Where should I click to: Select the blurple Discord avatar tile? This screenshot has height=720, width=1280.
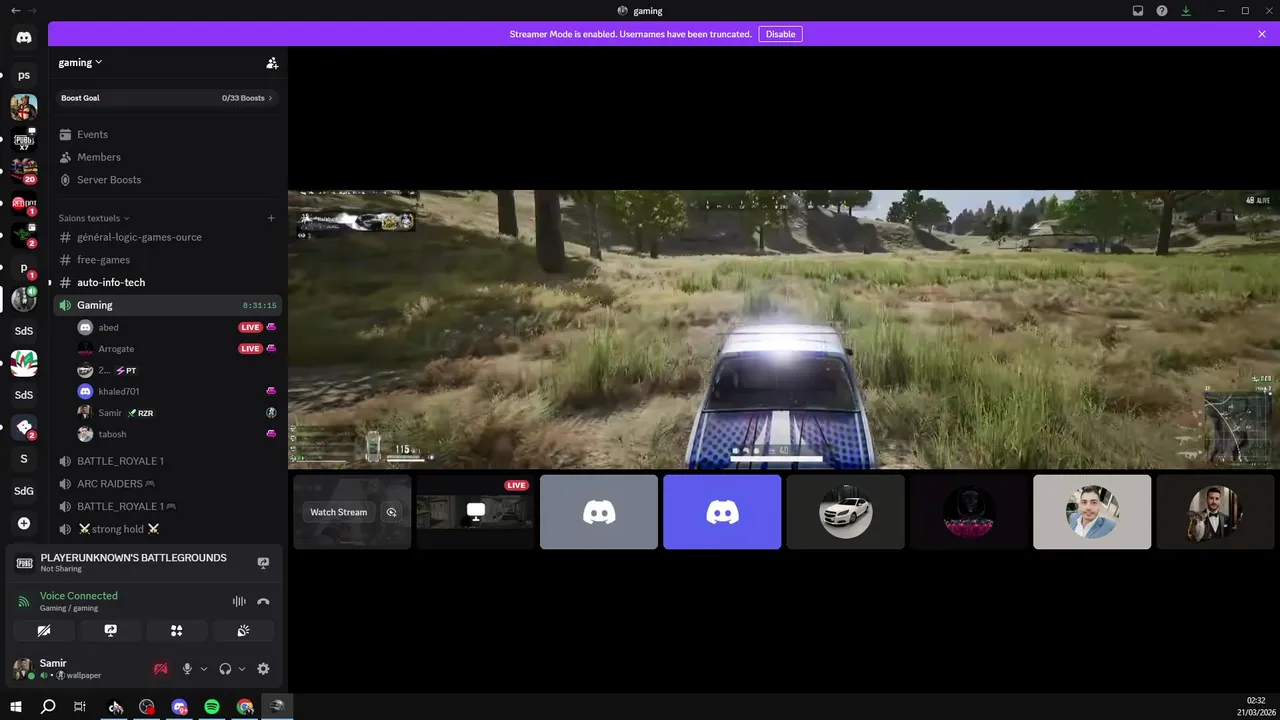[722, 512]
